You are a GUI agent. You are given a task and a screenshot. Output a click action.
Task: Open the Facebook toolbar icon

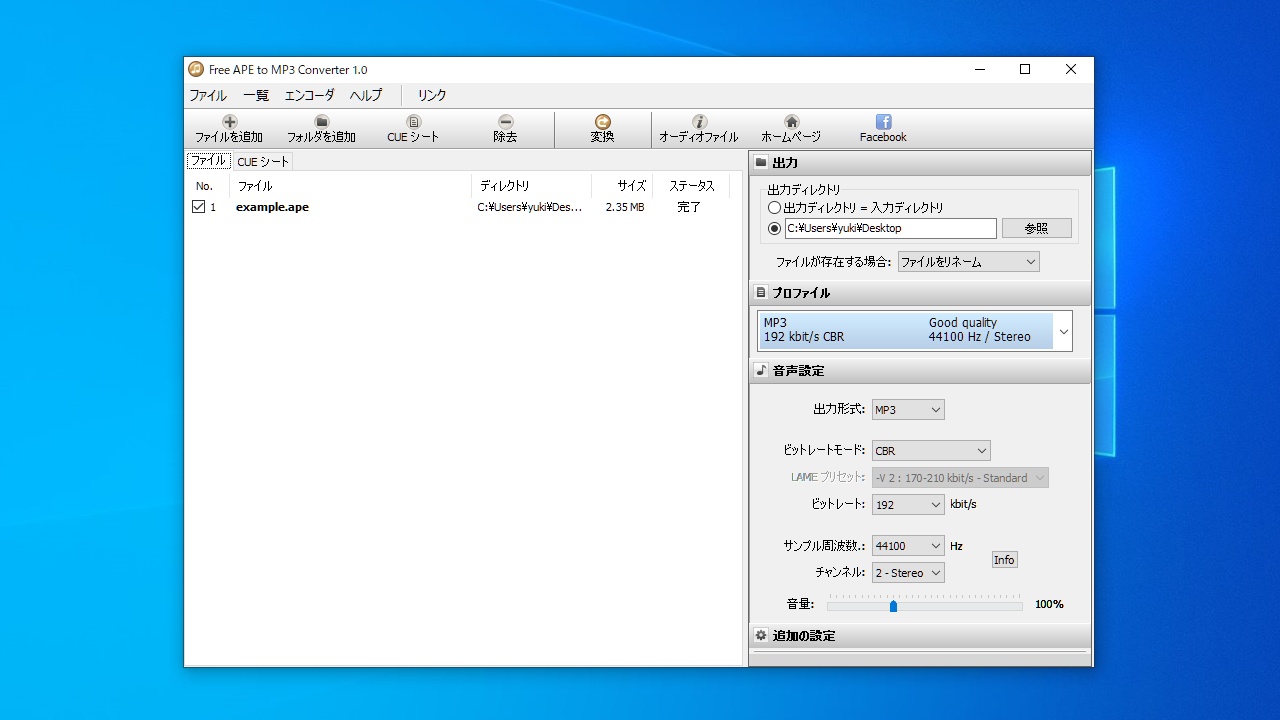coord(883,122)
